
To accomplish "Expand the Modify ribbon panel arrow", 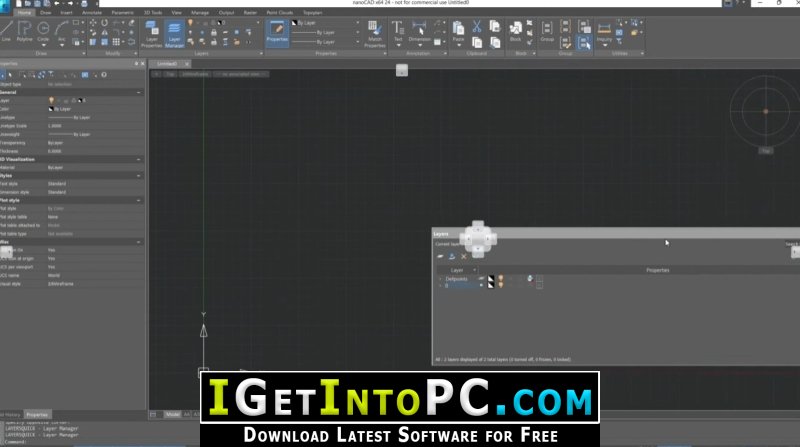I will pos(136,53).
